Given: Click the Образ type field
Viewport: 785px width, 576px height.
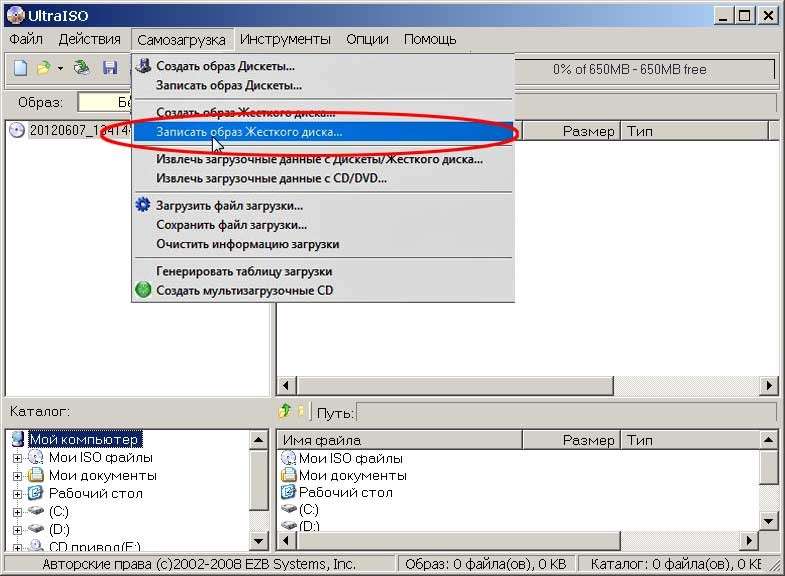Looking at the screenshot, I should coord(104,102).
